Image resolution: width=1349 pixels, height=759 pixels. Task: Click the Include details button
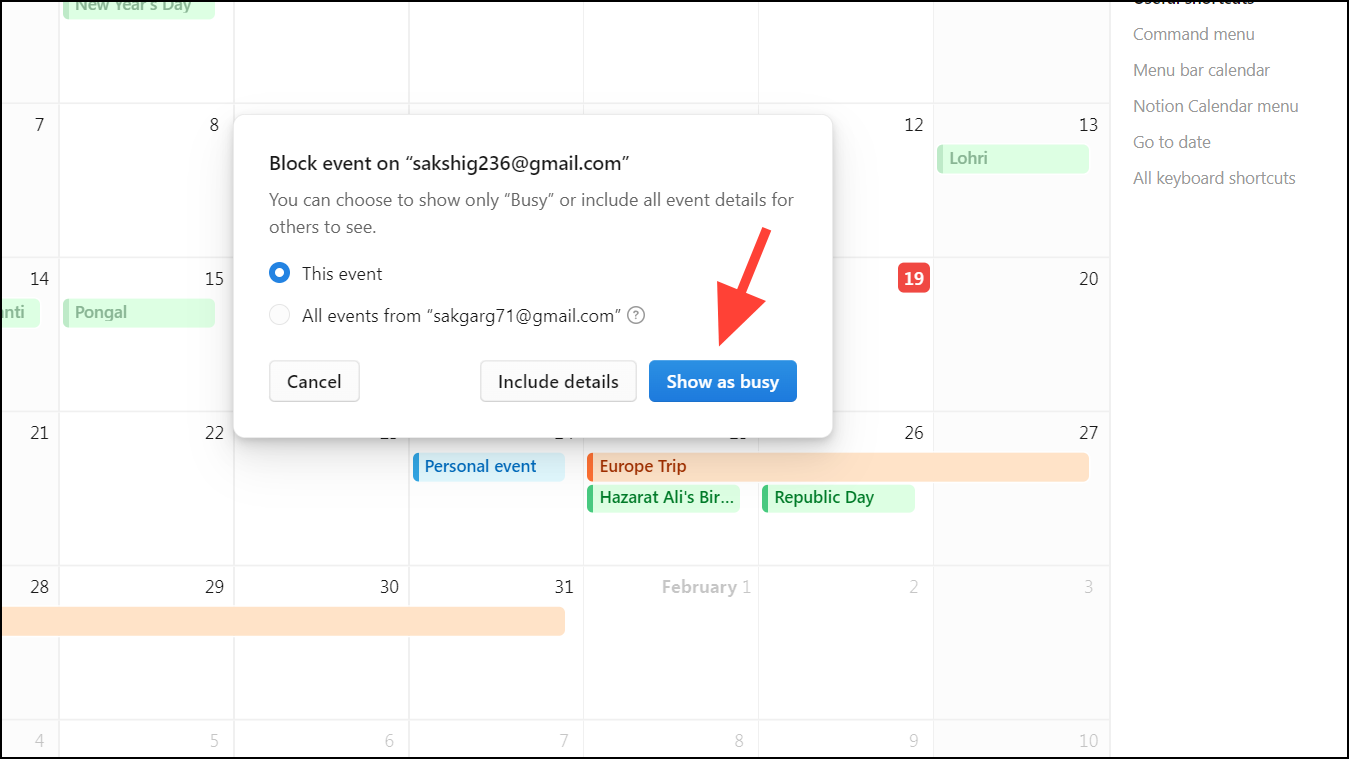tap(558, 381)
